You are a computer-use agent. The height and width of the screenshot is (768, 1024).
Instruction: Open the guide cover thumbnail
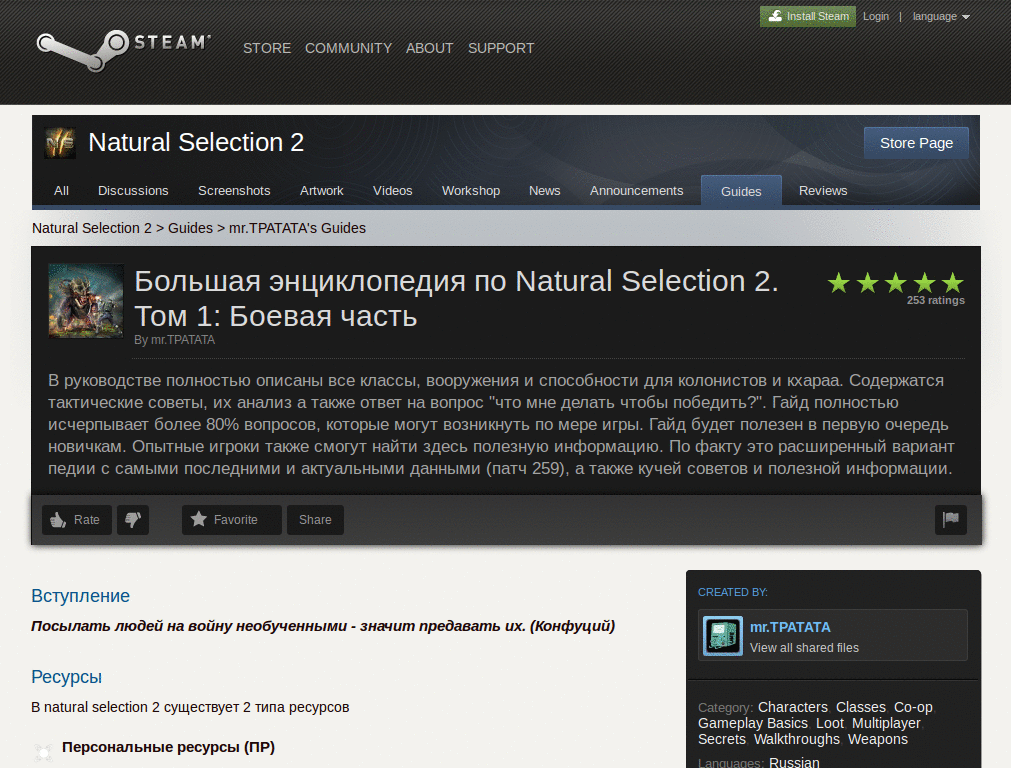[86, 300]
